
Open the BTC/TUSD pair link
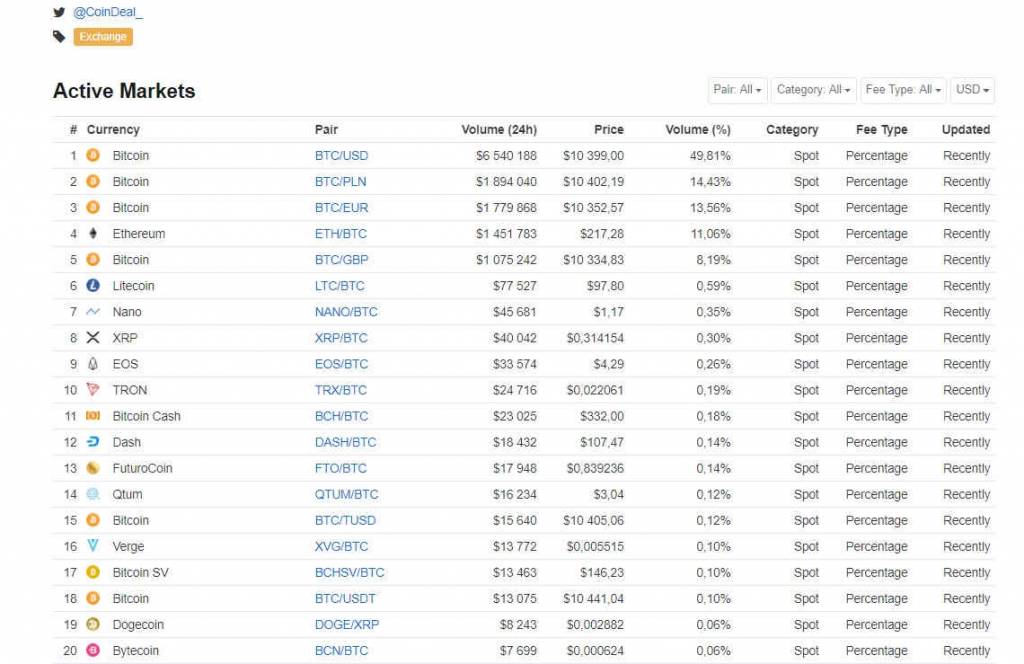point(345,520)
